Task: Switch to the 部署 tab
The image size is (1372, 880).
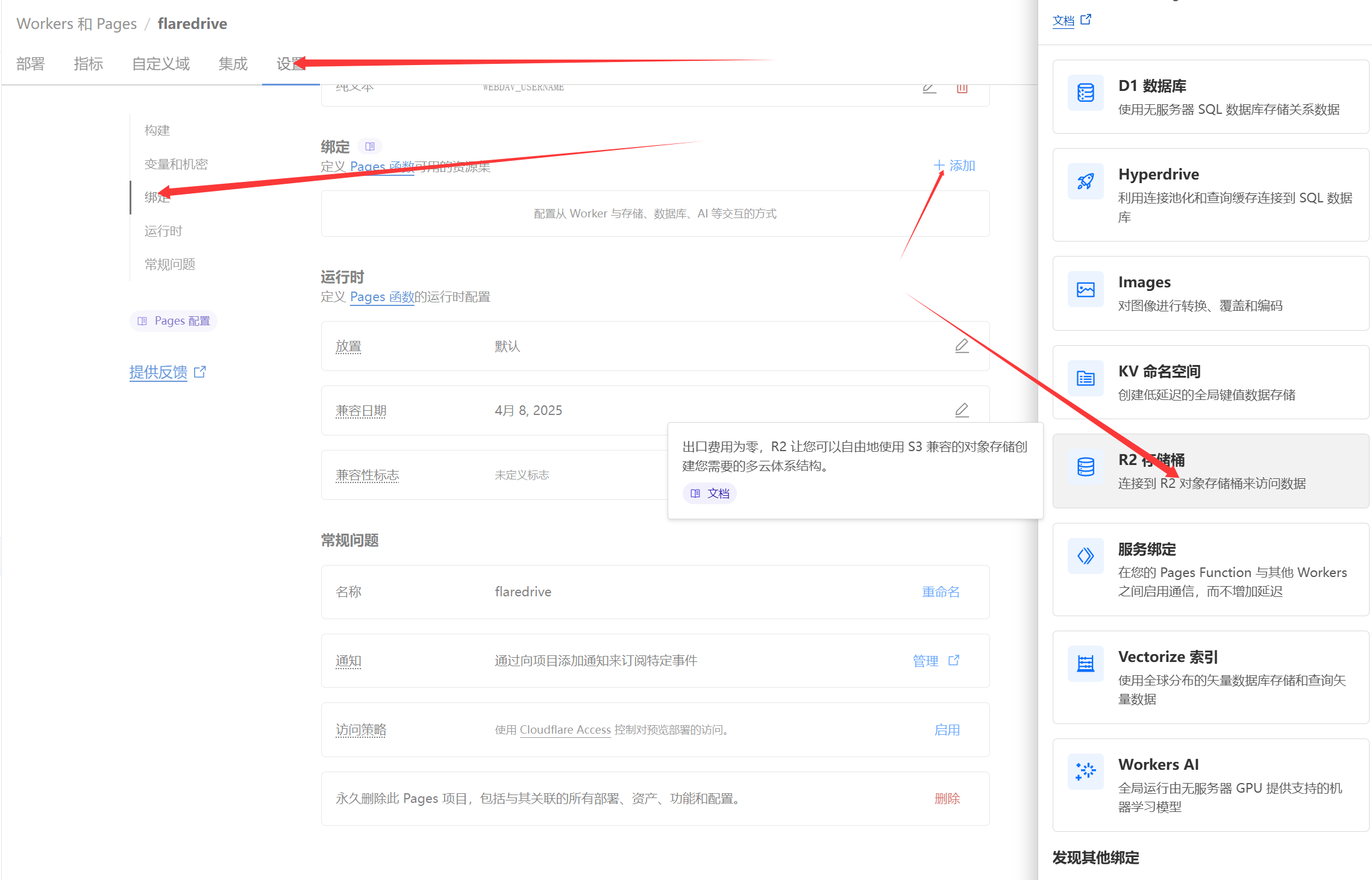Action: pos(31,64)
